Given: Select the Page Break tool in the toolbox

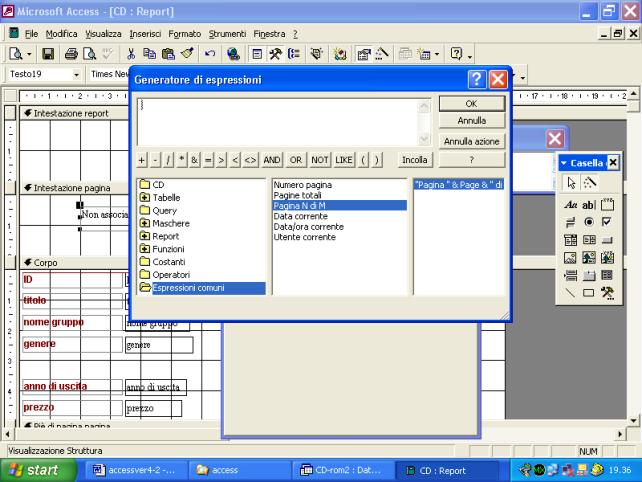Looking at the screenshot, I should pyautogui.click(x=570, y=275).
